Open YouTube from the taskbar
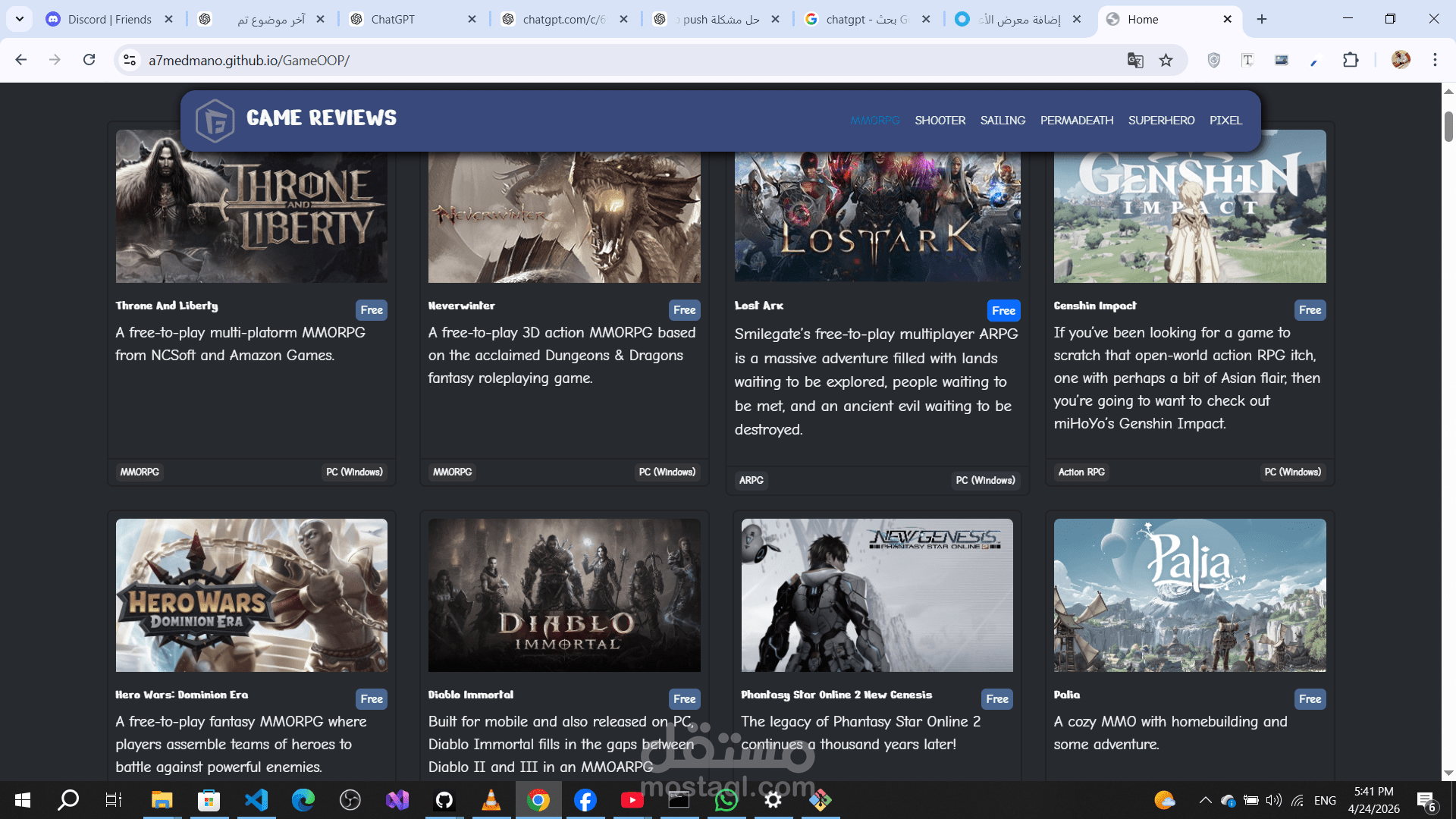The image size is (1456, 819). (x=632, y=800)
